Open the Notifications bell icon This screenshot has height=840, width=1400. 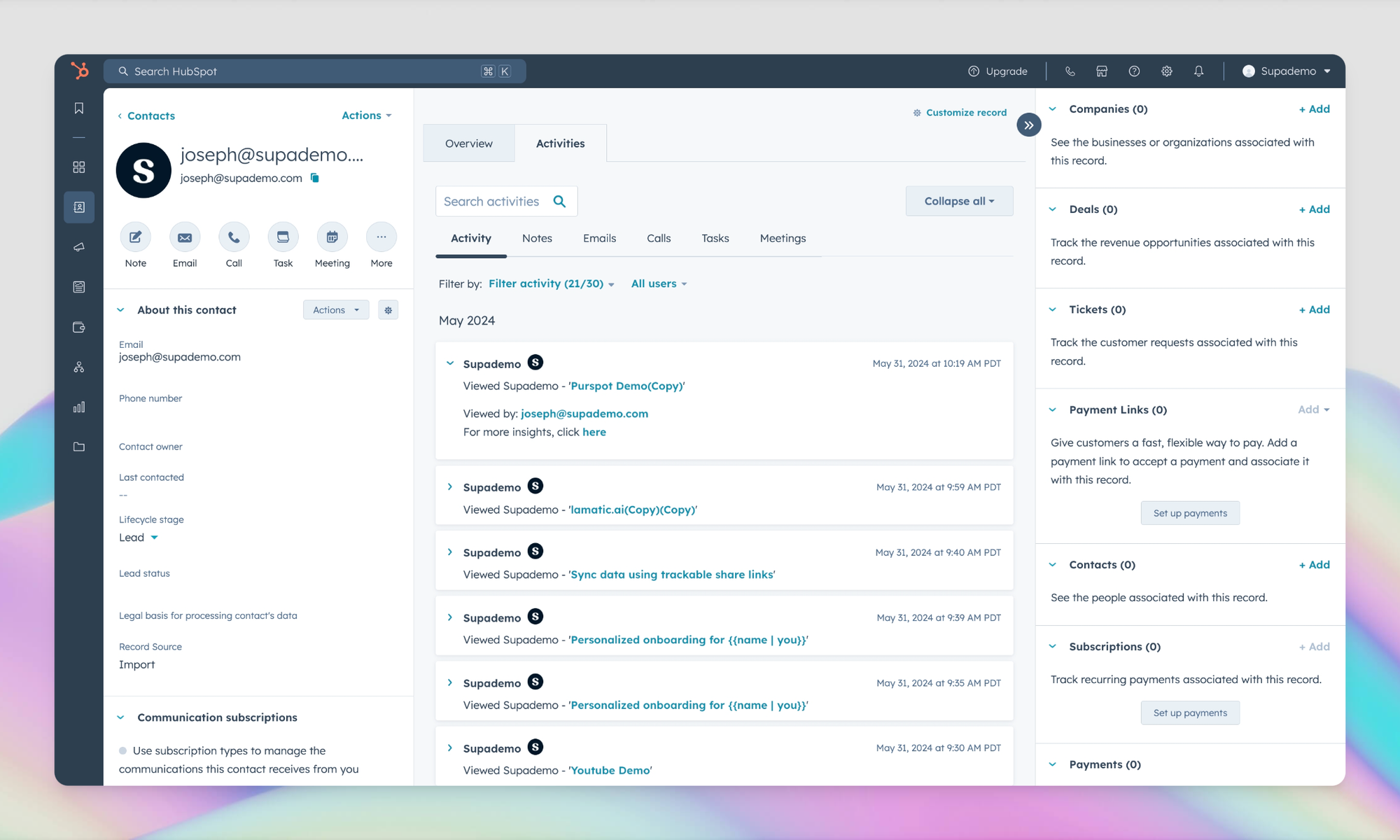tap(1198, 71)
